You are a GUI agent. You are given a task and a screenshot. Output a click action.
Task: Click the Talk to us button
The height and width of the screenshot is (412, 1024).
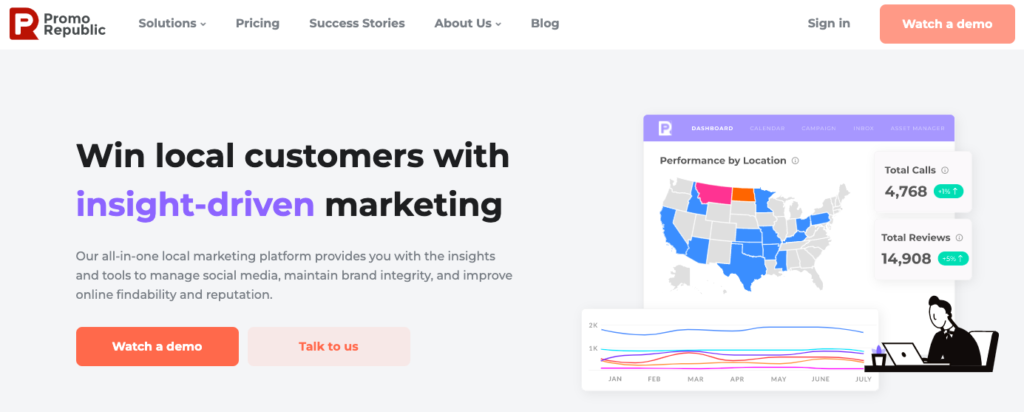[x=328, y=346]
